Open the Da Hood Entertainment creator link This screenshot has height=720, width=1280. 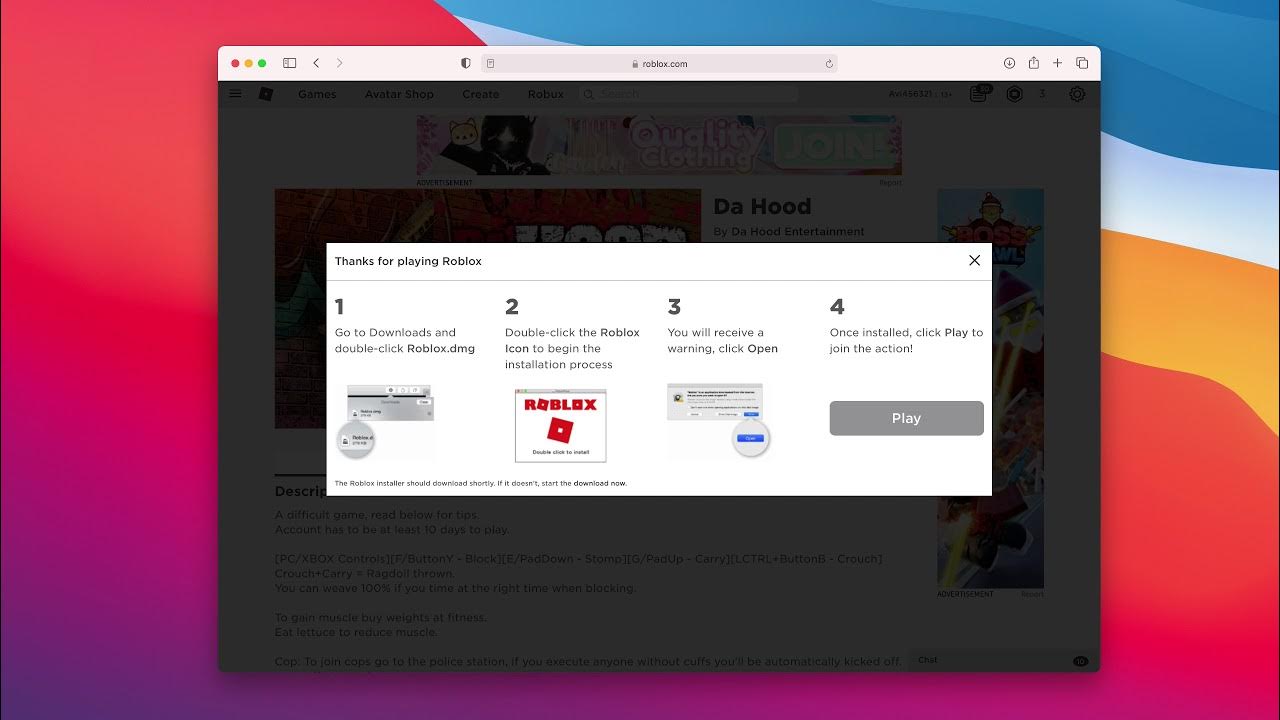[798, 232]
